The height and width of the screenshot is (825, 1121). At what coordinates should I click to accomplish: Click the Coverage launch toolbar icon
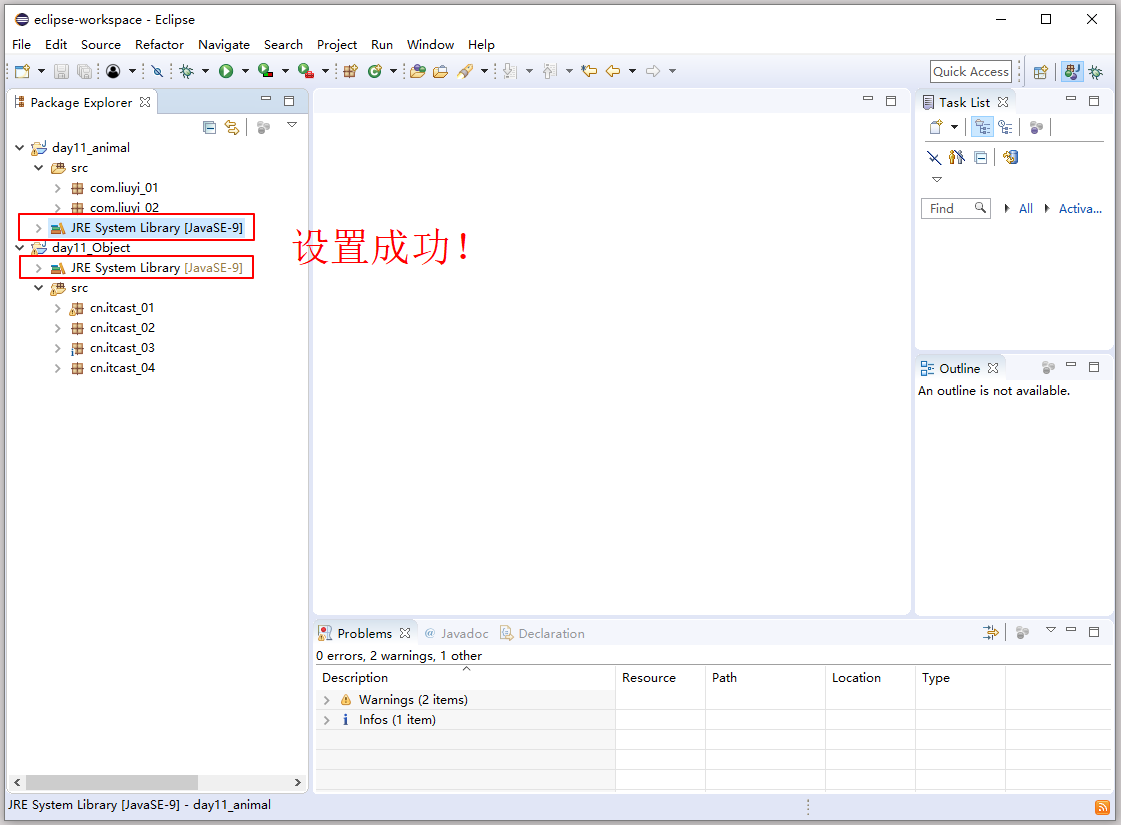point(265,71)
